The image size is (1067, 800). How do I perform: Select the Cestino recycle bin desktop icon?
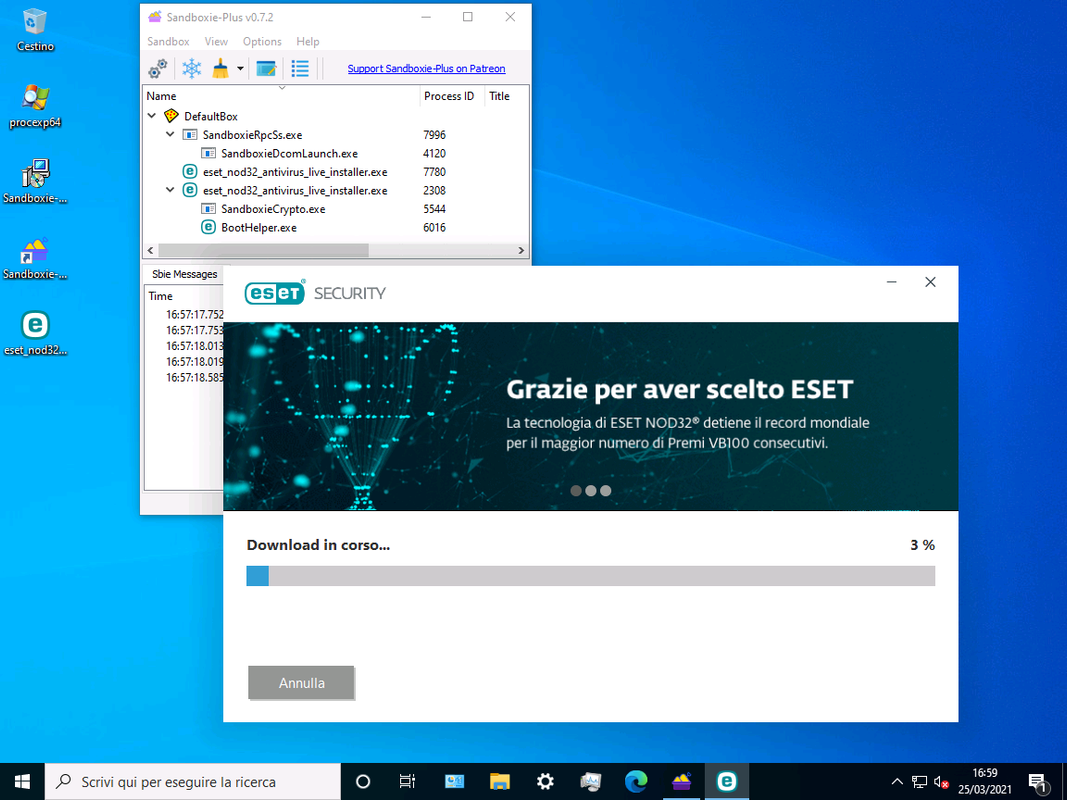click(x=35, y=29)
